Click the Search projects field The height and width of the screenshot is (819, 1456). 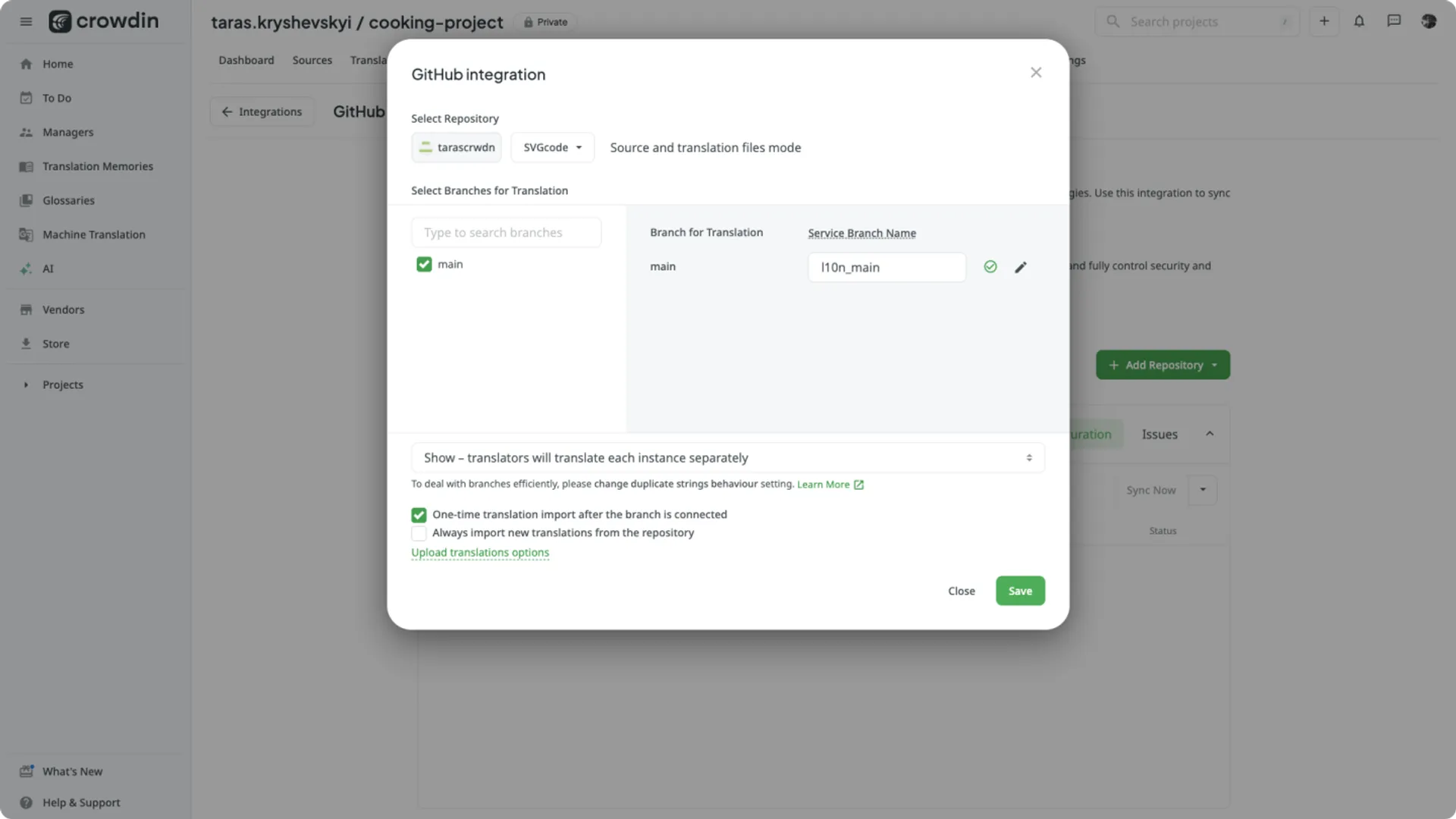tap(1197, 21)
